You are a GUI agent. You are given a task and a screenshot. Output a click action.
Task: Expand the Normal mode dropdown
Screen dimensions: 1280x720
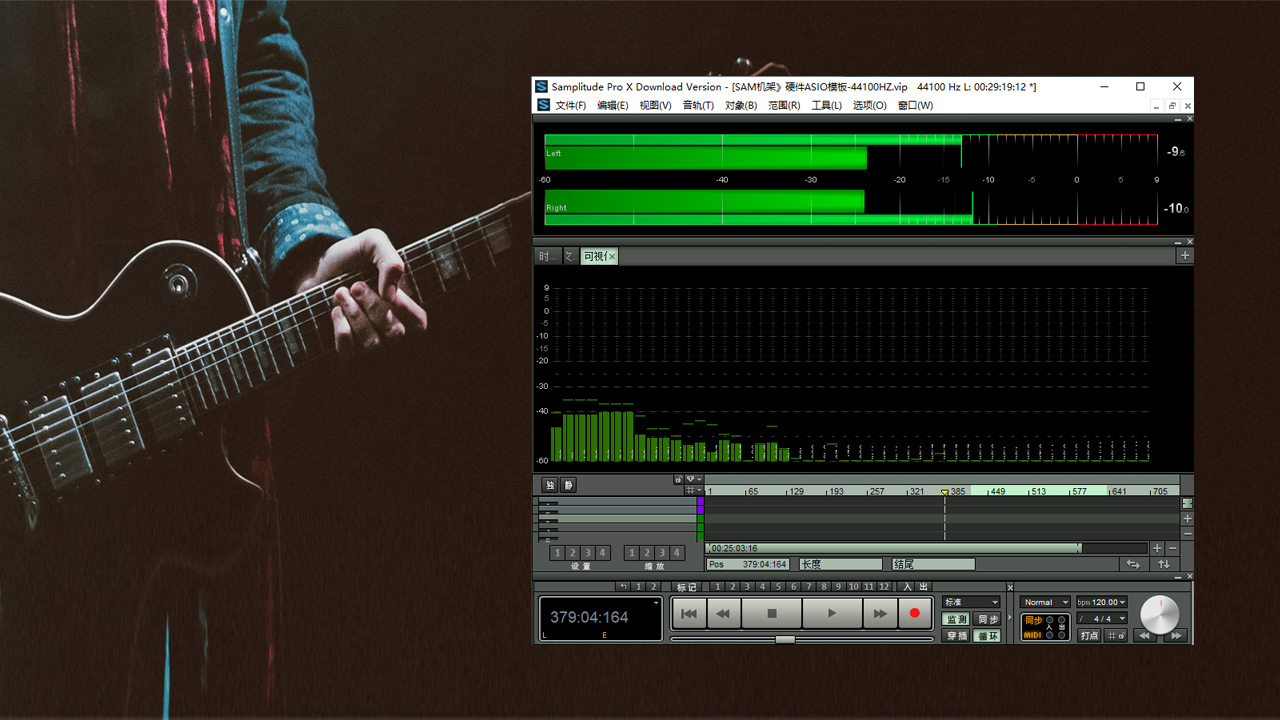pos(1045,602)
